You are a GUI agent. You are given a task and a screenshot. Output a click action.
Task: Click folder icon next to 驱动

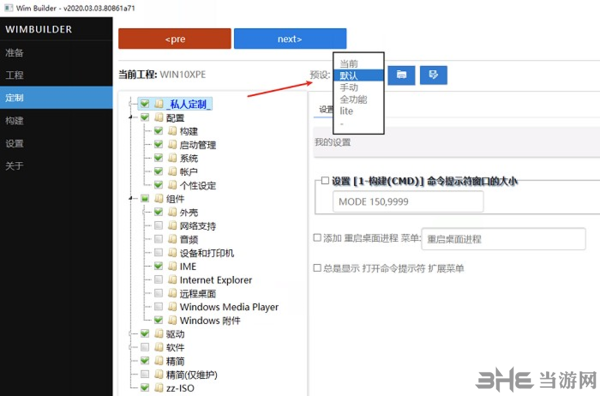159,334
